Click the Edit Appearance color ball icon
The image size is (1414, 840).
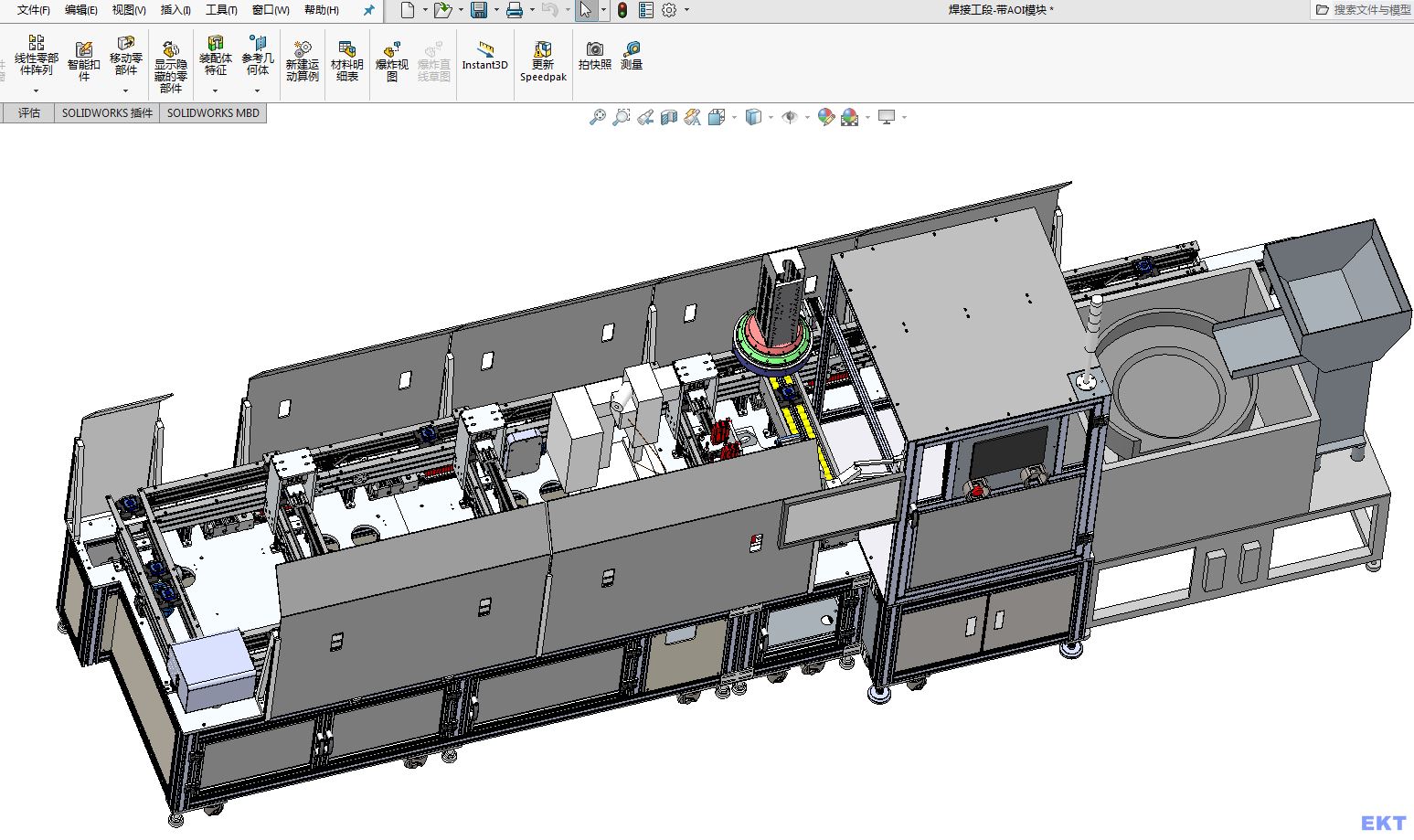[x=825, y=117]
